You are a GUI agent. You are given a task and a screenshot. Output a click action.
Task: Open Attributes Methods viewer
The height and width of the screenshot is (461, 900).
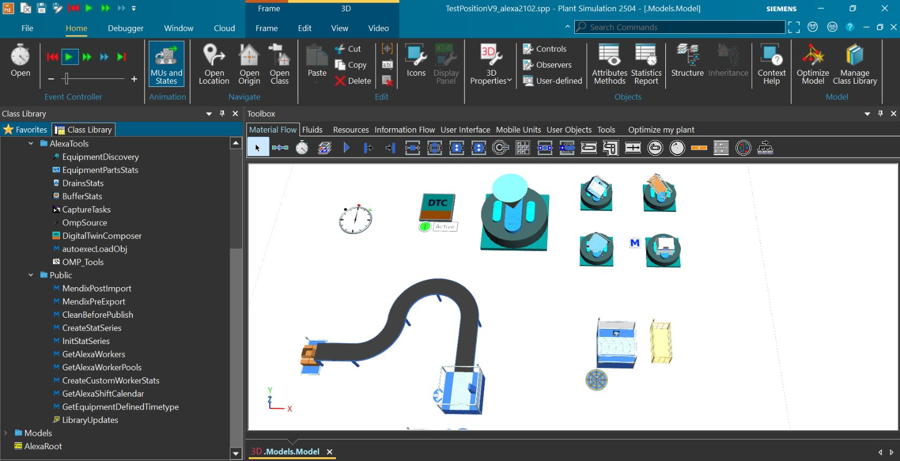[x=610, y=64]
